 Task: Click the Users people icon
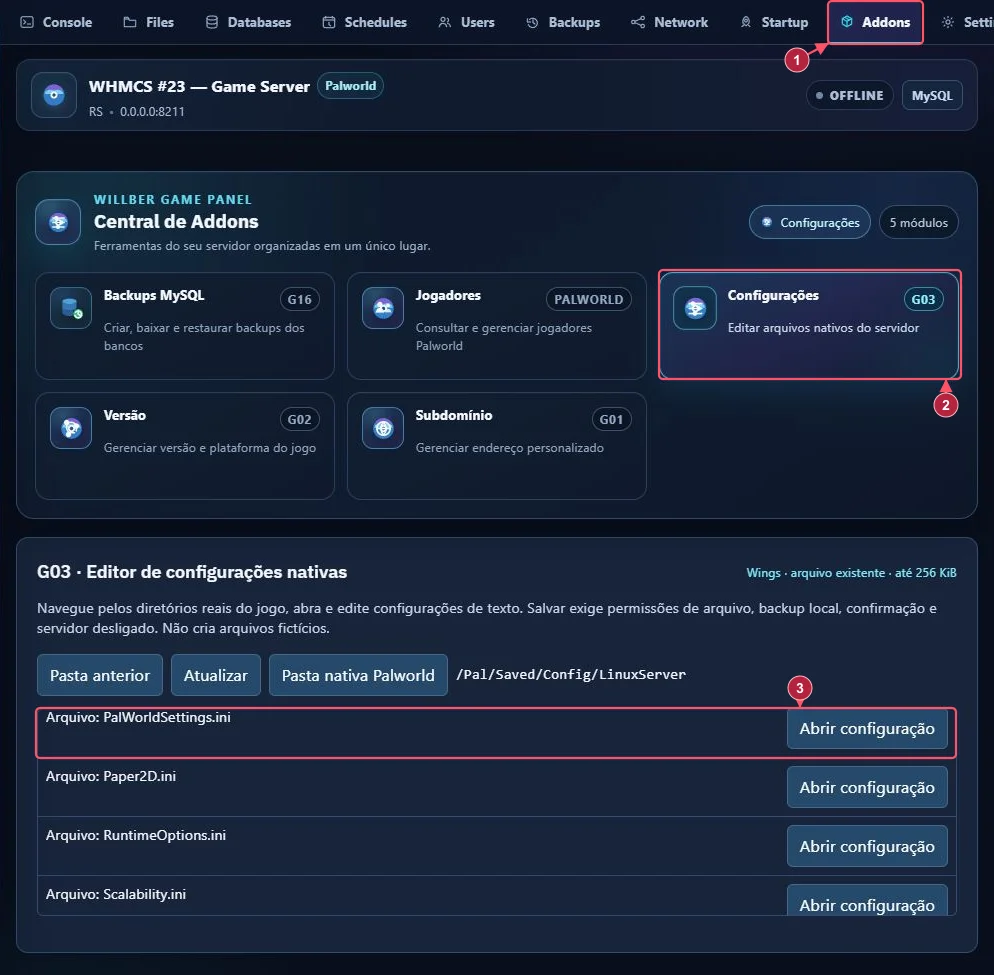click(x=445, y=22)
